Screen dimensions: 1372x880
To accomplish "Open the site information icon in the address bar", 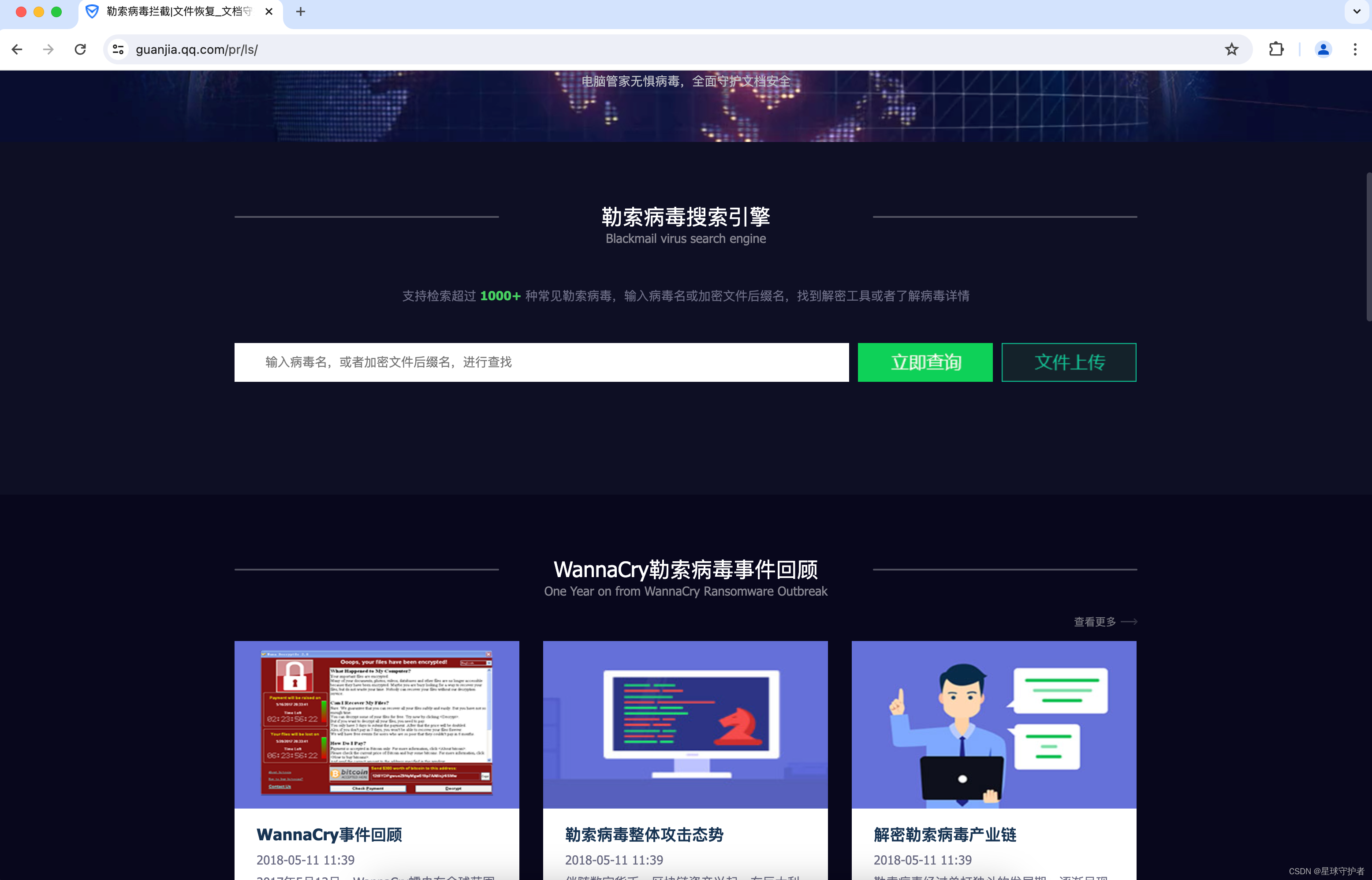I will point(118,50).
